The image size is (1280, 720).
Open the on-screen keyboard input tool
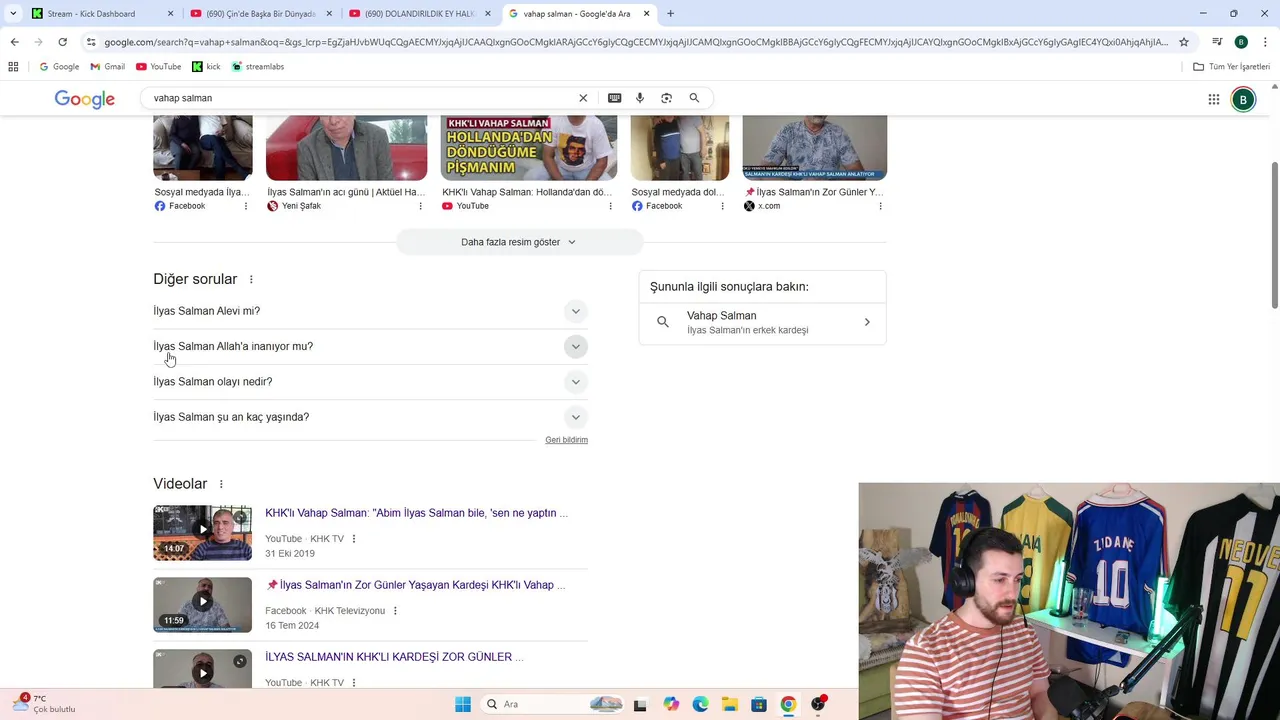[x=614, y=98]
